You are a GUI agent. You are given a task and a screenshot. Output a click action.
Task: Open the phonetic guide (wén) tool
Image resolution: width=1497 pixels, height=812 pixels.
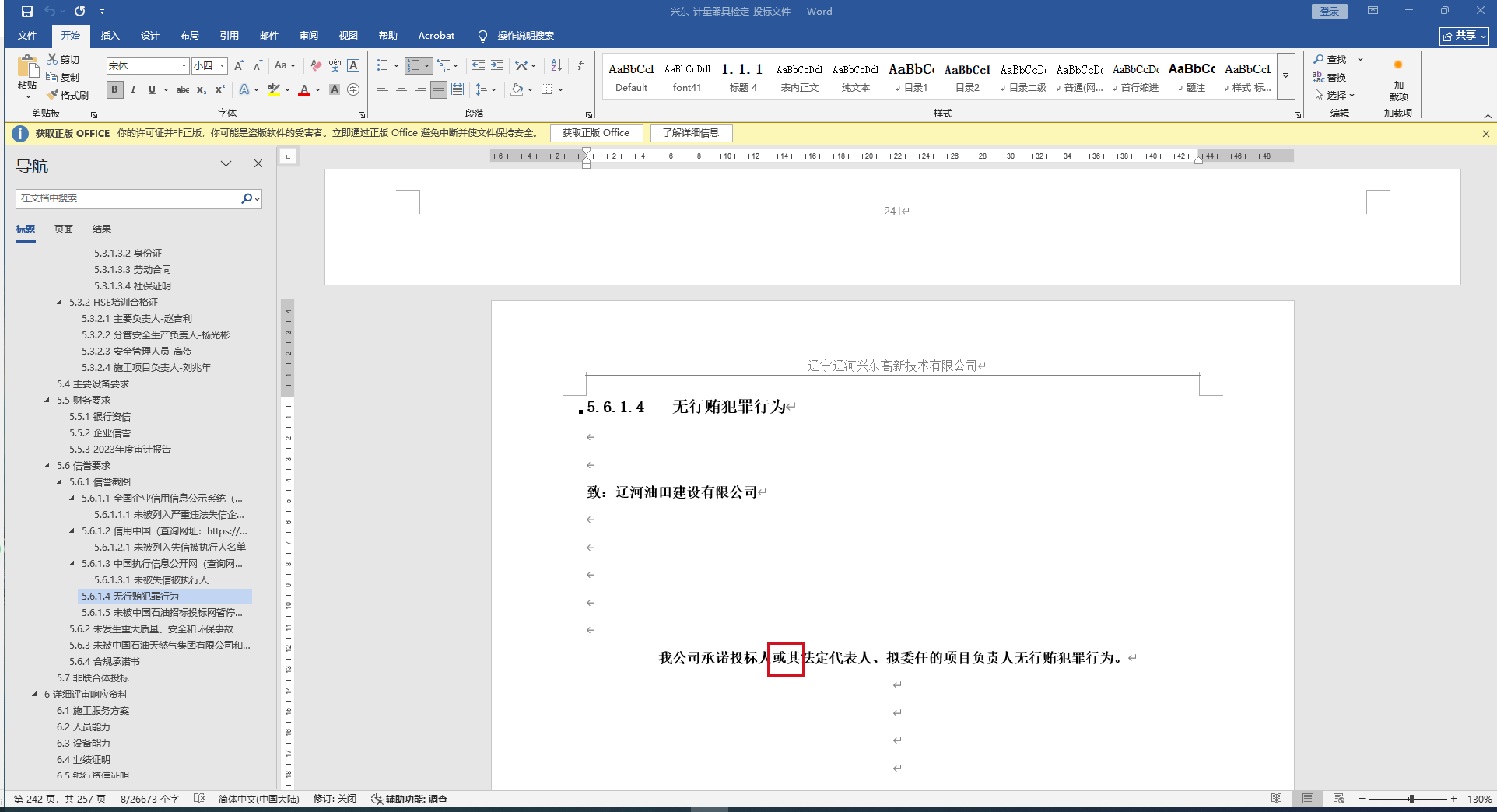click(335, 65)
